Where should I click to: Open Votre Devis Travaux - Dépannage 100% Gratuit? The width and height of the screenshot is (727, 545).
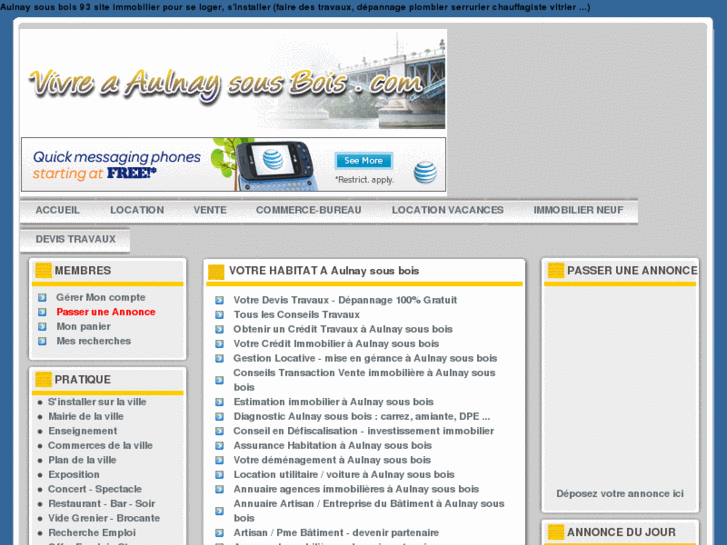345,300
